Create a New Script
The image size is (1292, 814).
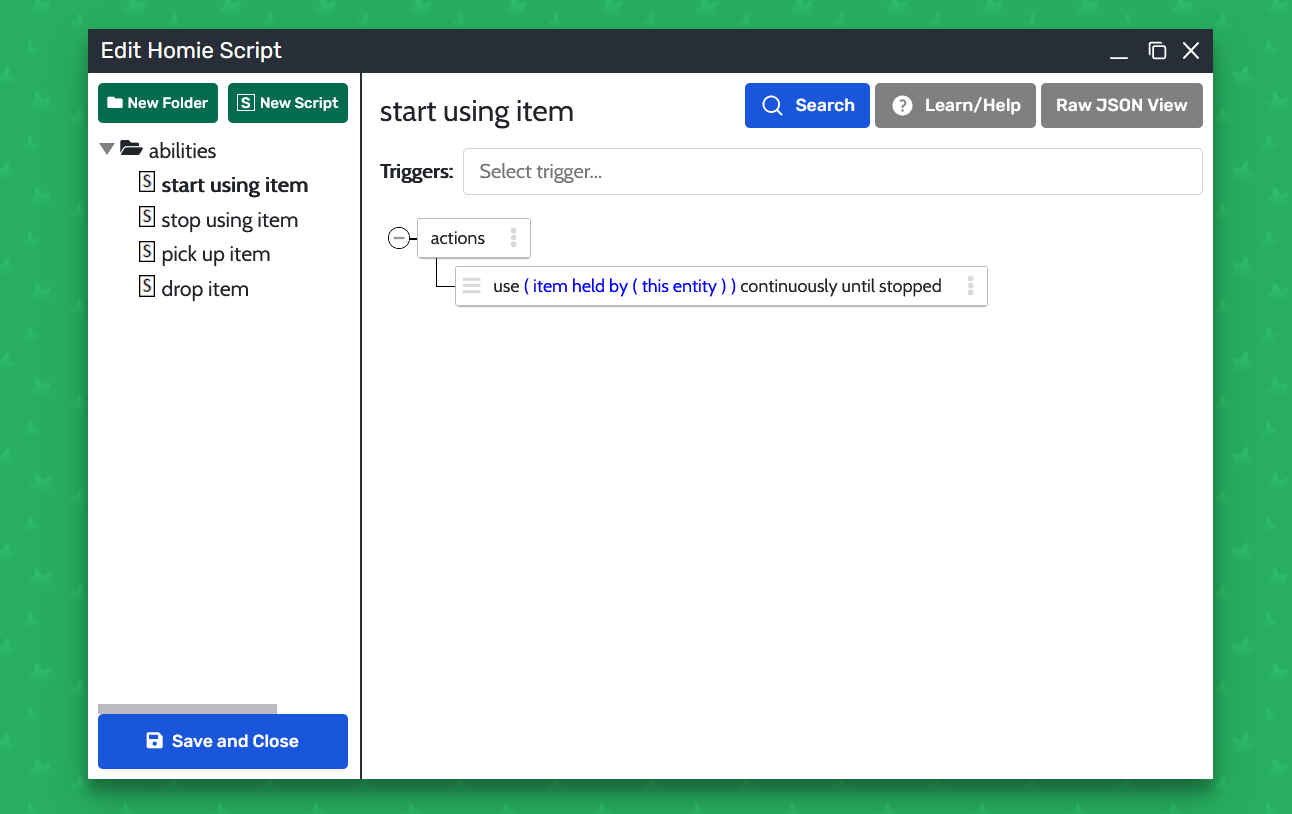tap(288, 103)
